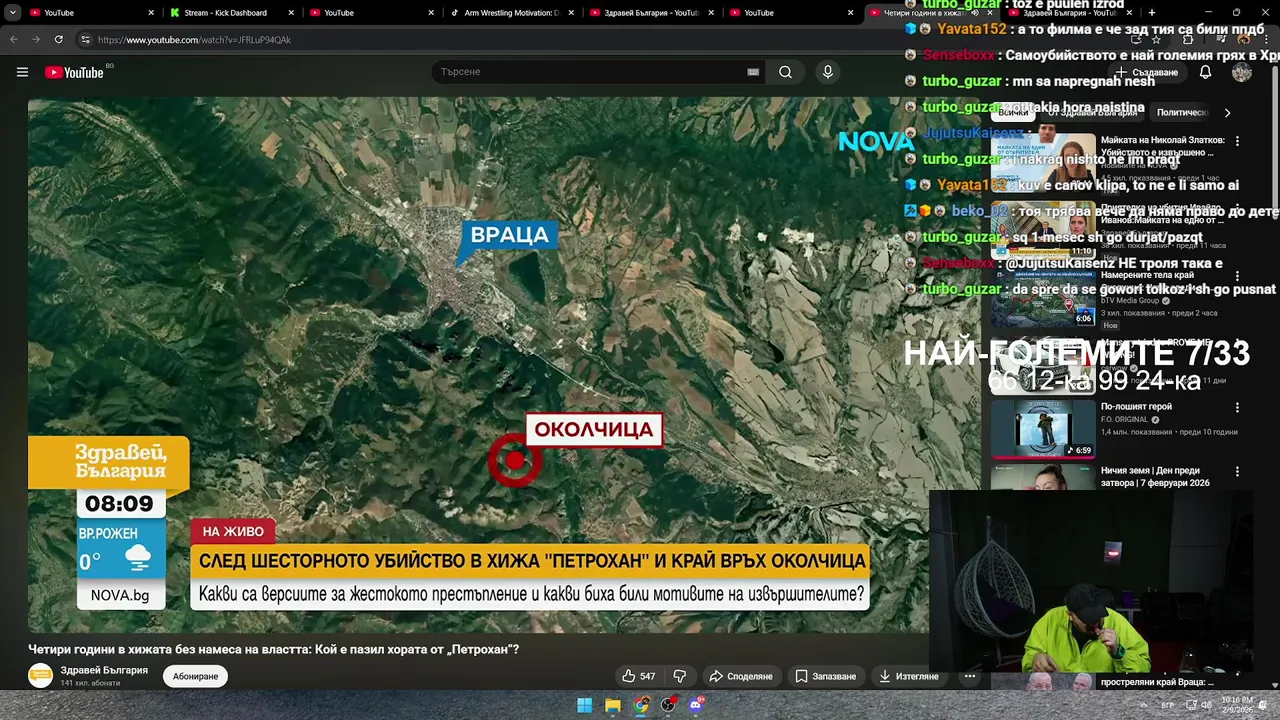Start voice search with the microphone icon
Viewport: 1280px width, 720px height.
pyautogui.click(x=827, y=72)
